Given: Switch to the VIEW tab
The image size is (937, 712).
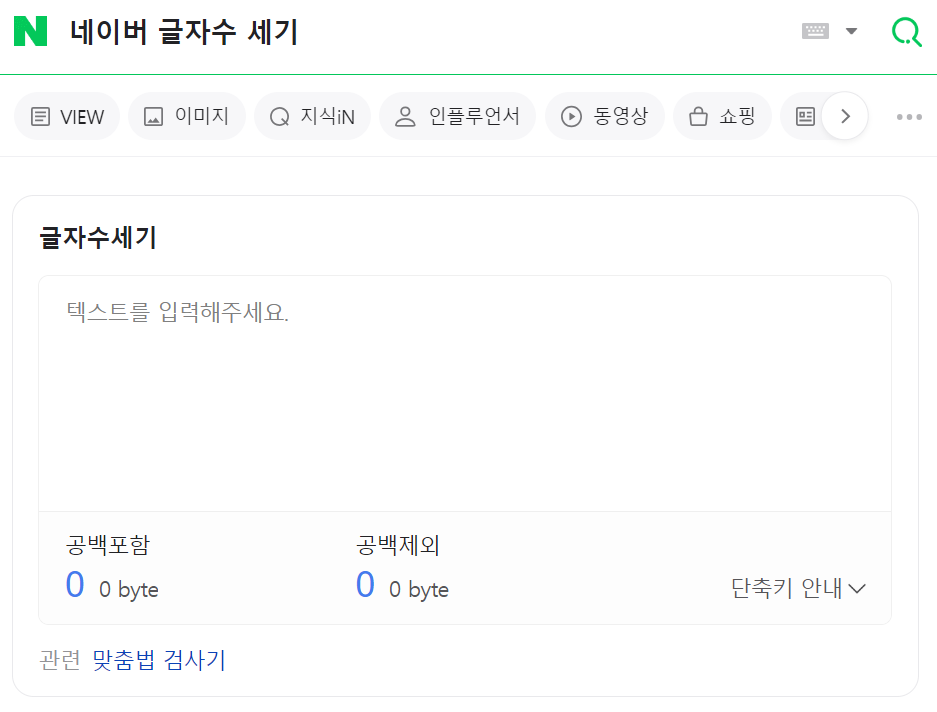Looking at the screenshot, I should 67,116.
